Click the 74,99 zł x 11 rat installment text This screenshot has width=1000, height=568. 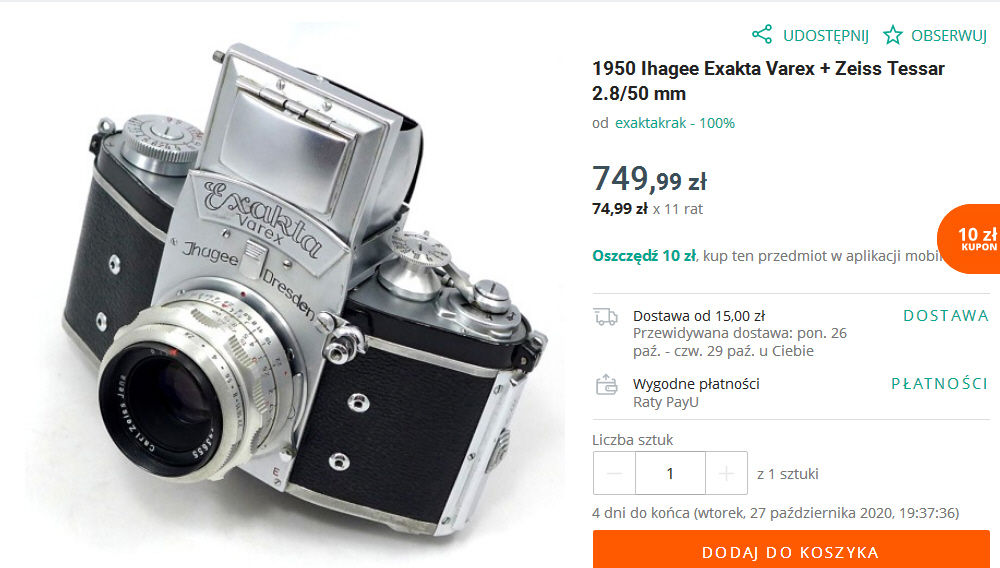point(647,209)
